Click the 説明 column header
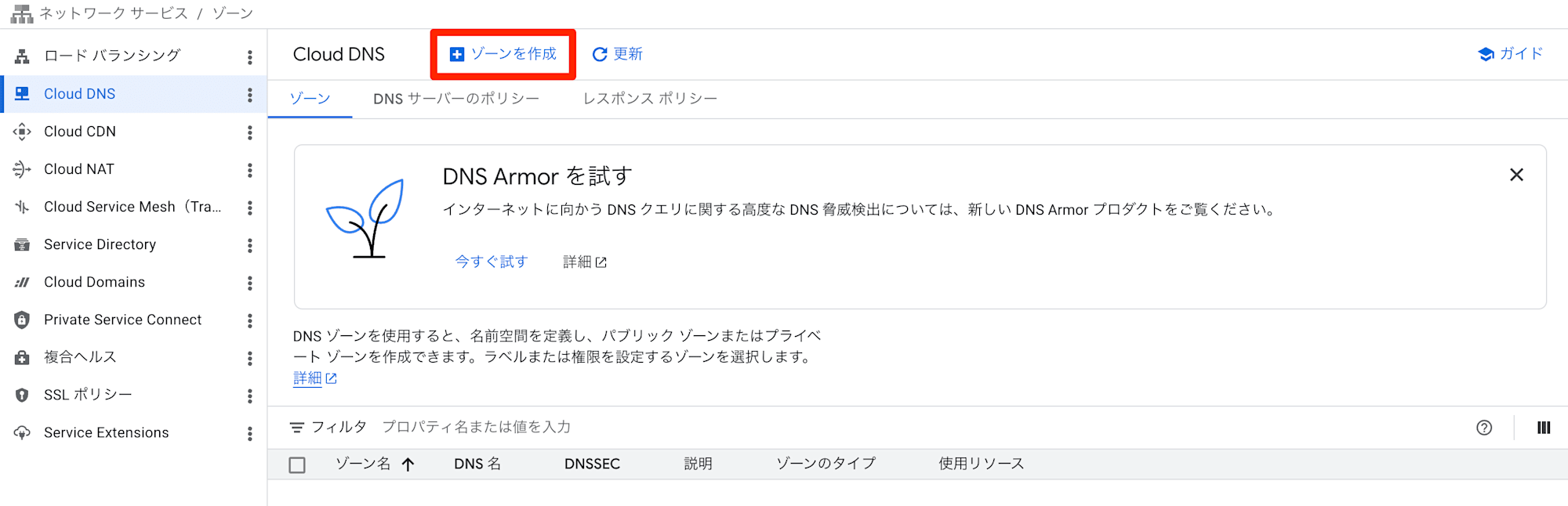Viewport: 1568px width, 506px height. click(x=698, y=464)
